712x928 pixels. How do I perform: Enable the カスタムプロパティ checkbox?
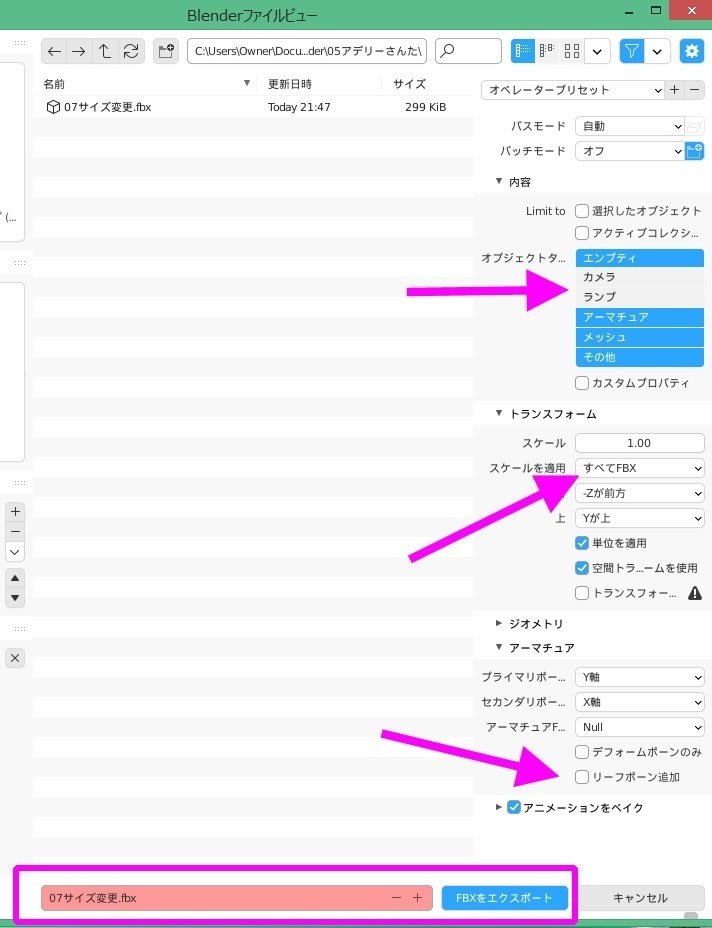[582, 383]
